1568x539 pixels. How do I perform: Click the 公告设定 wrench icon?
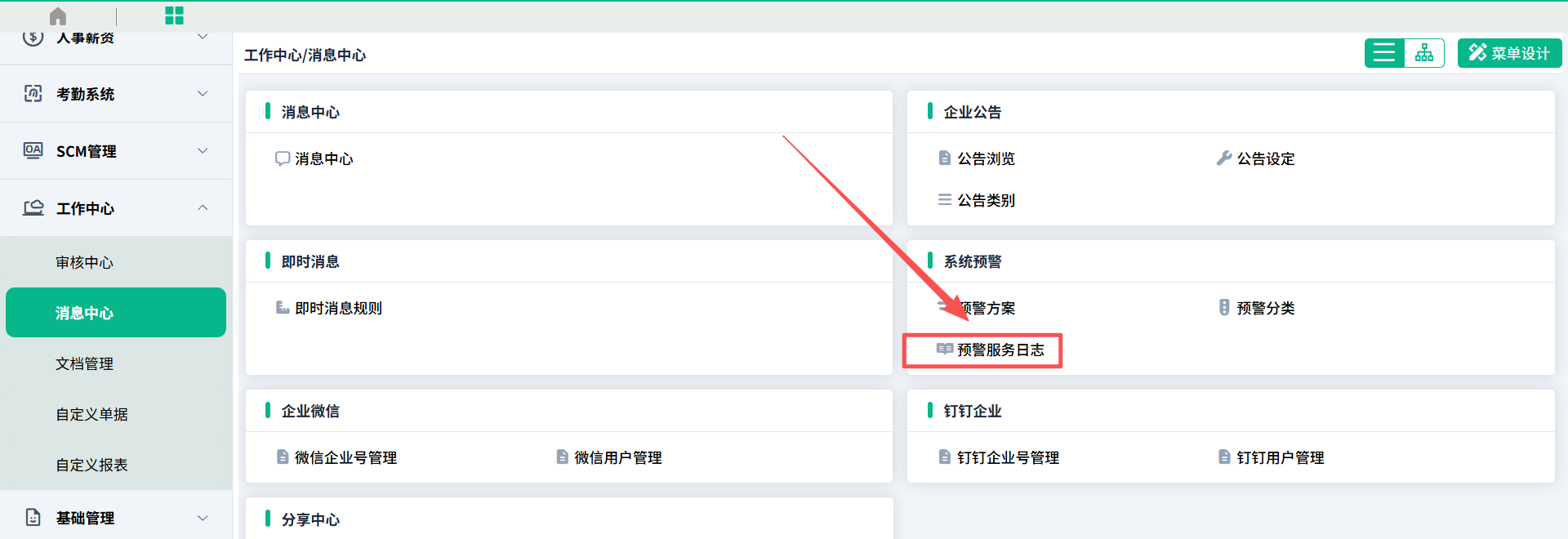tap(1223, 158)
